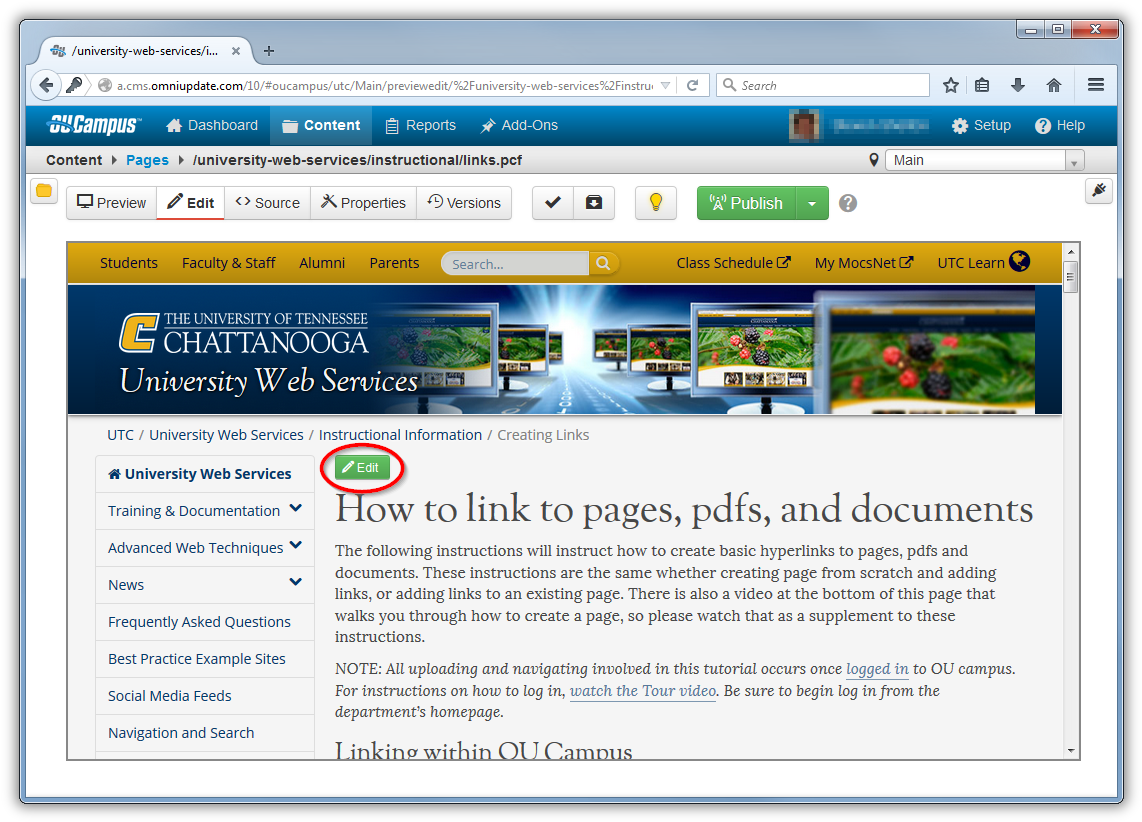Open the gadgets plug icon at right

click(1099, 191)
